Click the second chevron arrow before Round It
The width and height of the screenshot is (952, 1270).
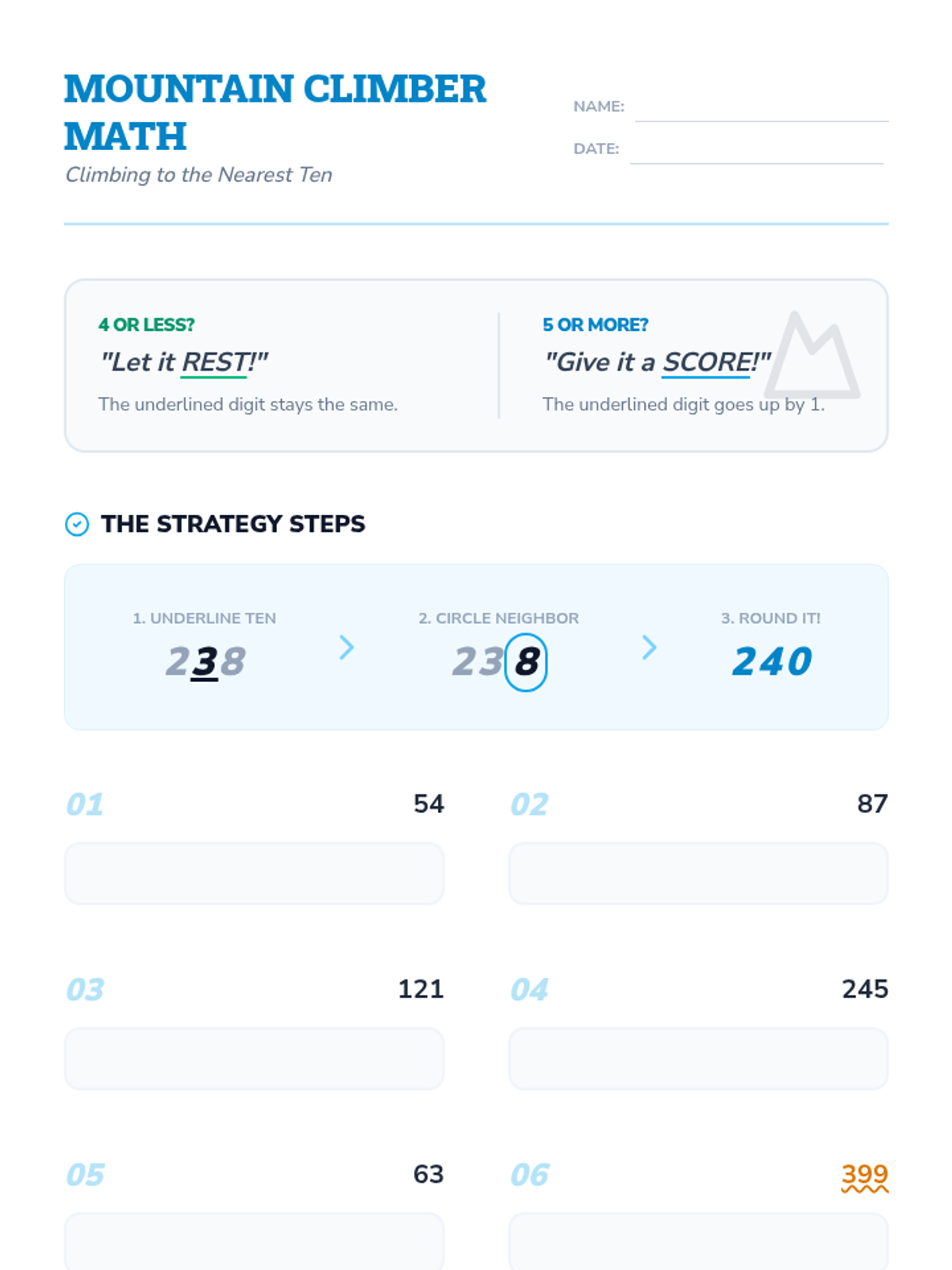pyautogui.click(x=649, y=648)
